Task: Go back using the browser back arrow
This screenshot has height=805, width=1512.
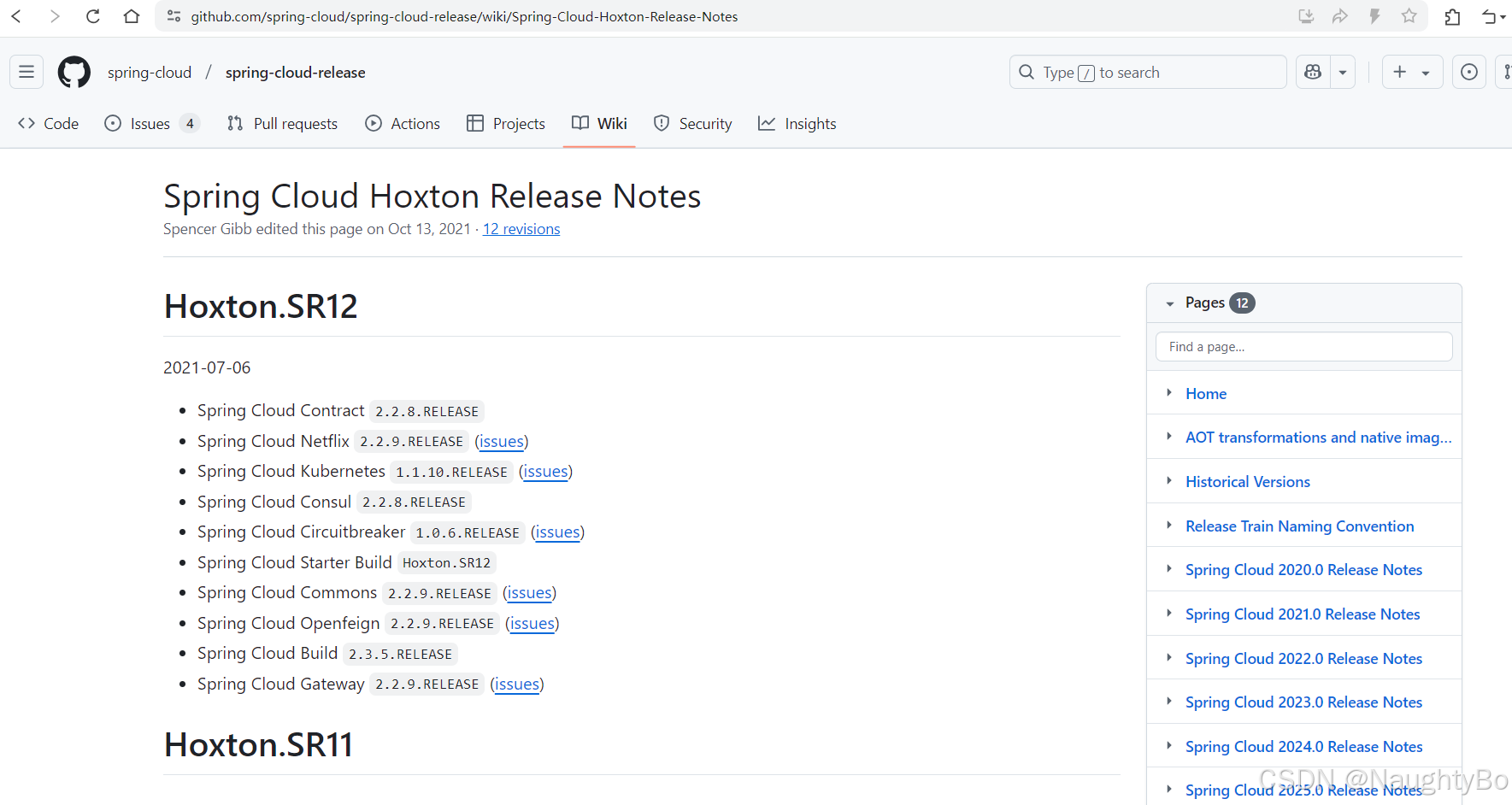Action: click(x=16, y=16)
